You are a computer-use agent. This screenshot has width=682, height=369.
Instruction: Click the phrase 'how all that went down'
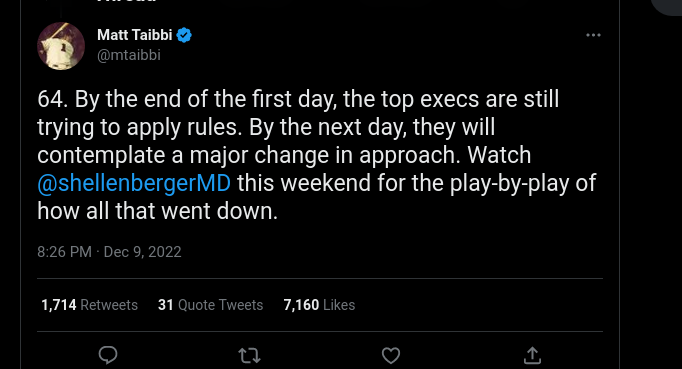tap(157, 211)
